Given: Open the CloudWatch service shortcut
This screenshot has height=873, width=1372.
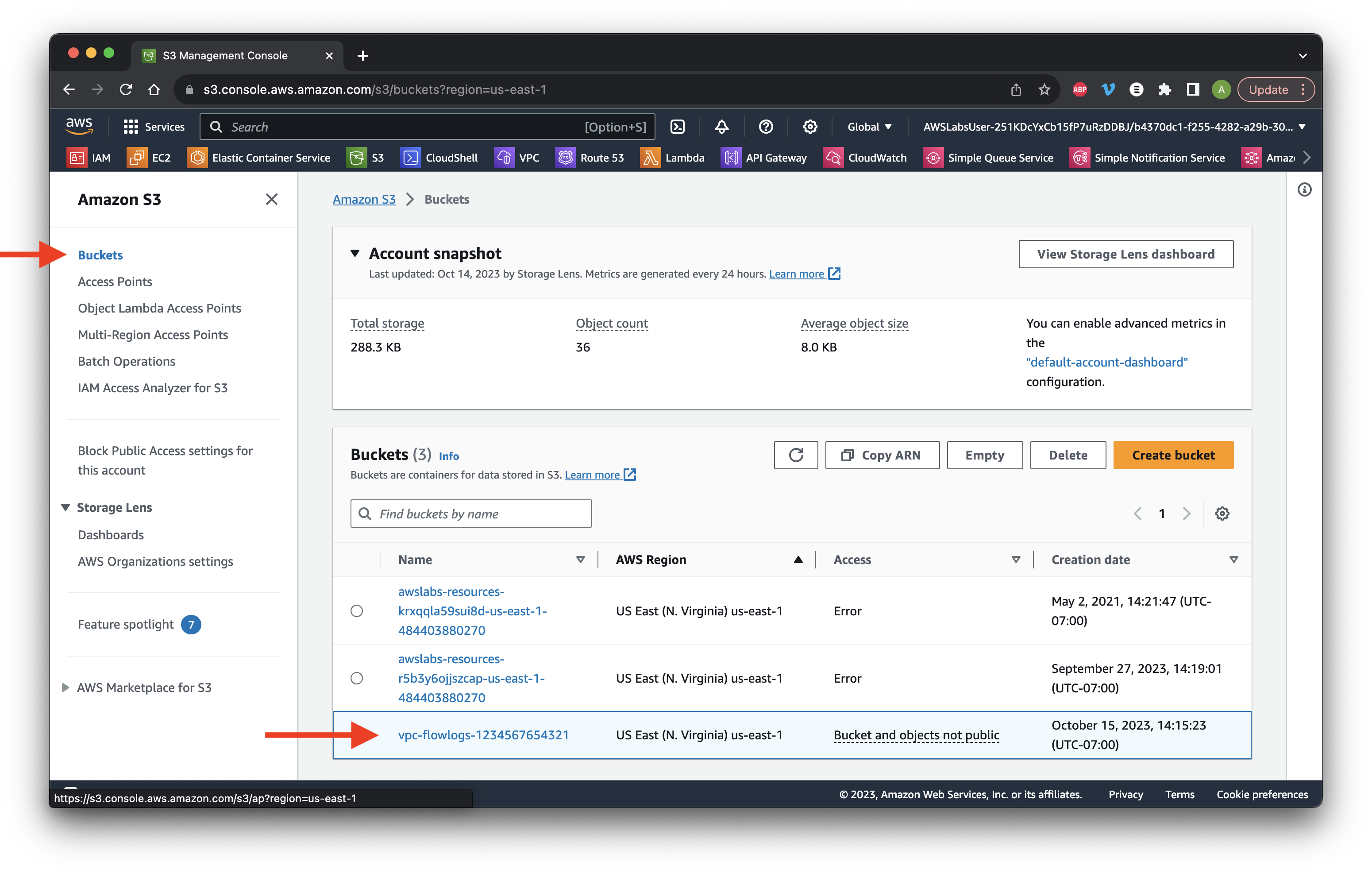Looking at the screenshot, I should point(865,158).
